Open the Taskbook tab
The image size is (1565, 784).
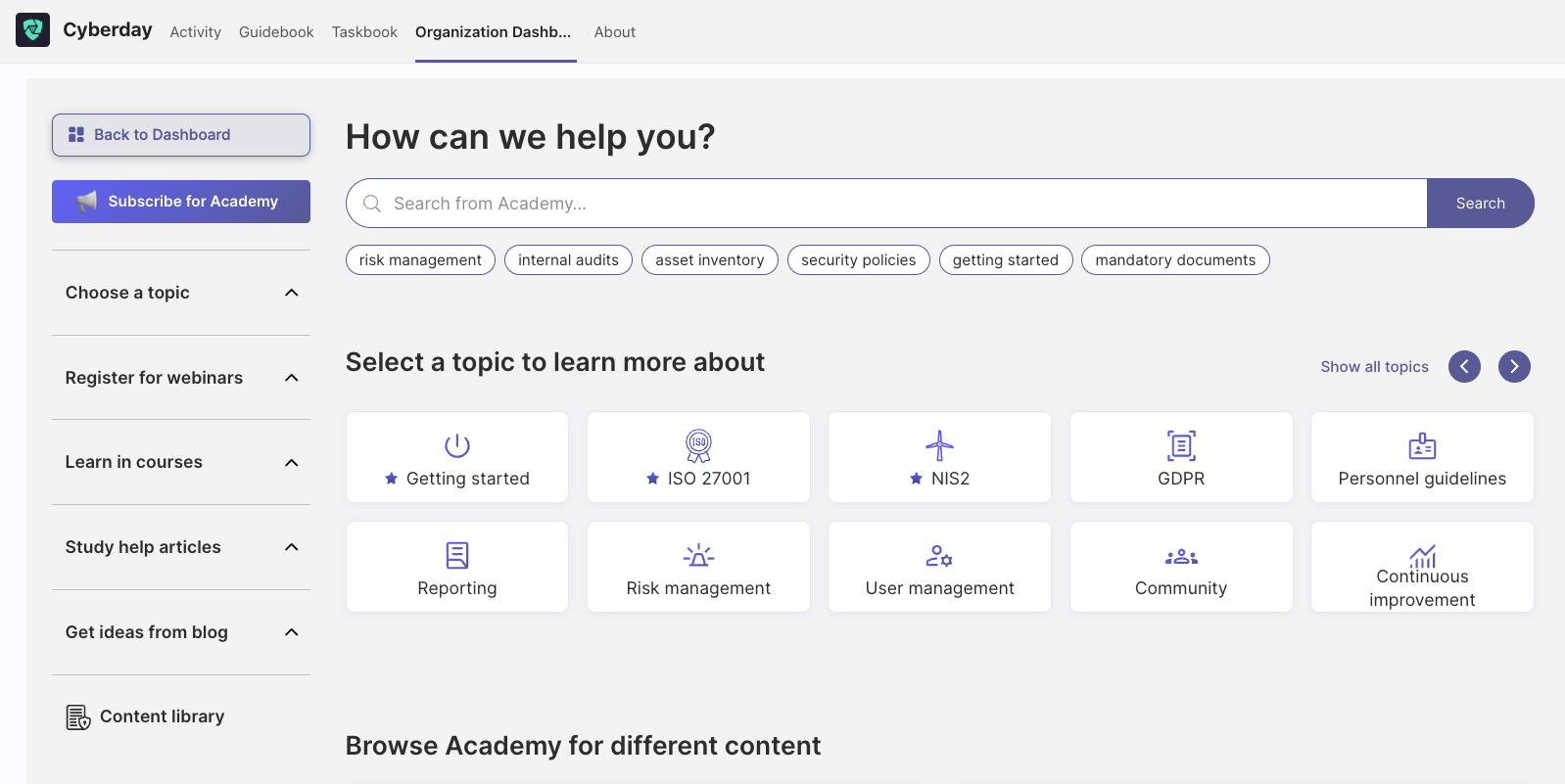click(x=364, y=32)
